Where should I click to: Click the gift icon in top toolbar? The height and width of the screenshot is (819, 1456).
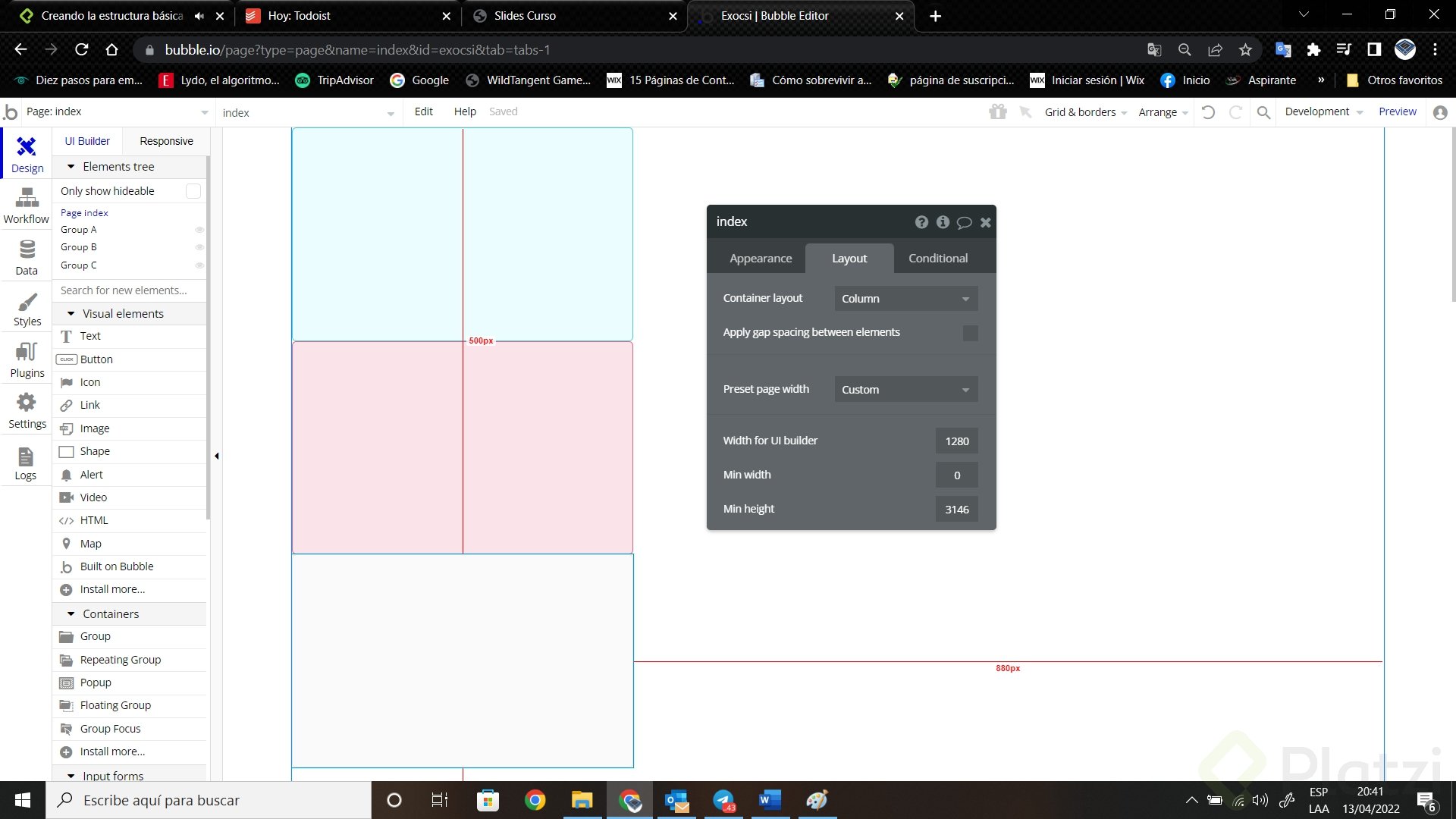click(997, 112)
